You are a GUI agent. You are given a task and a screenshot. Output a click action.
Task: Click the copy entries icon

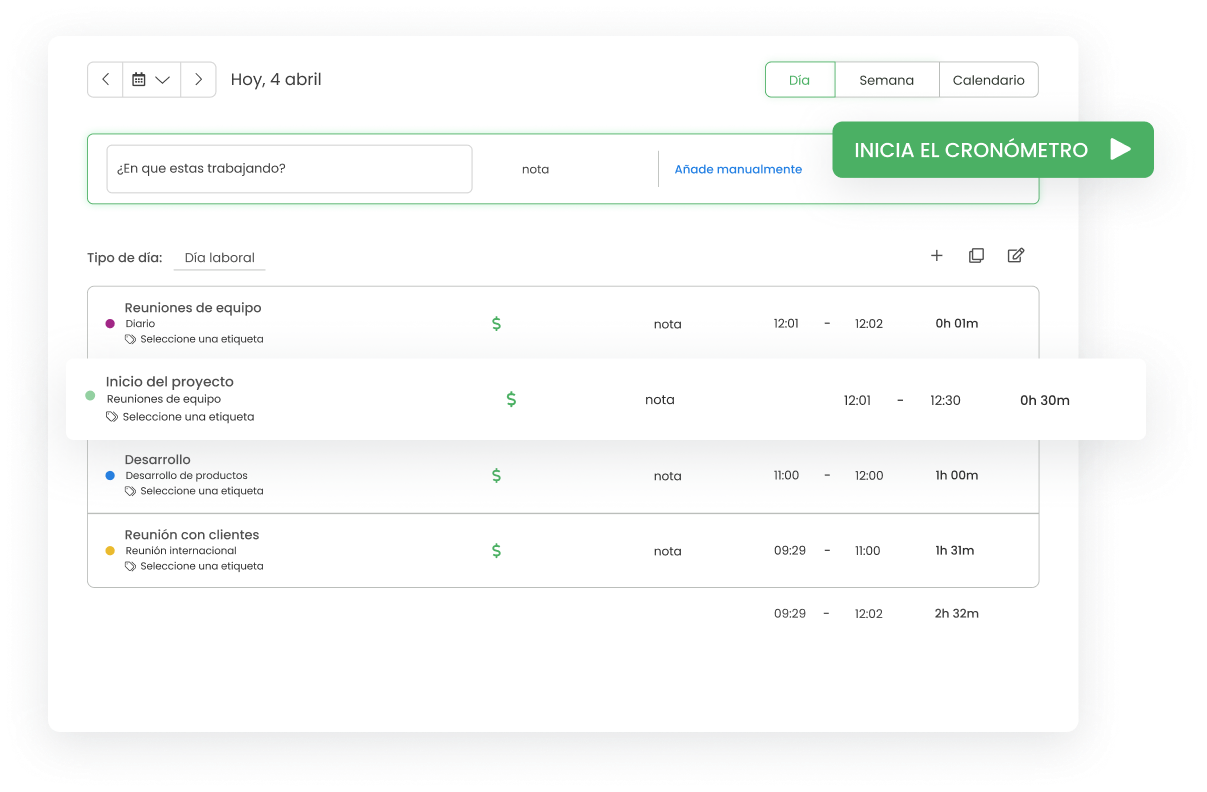click(976, 256)
